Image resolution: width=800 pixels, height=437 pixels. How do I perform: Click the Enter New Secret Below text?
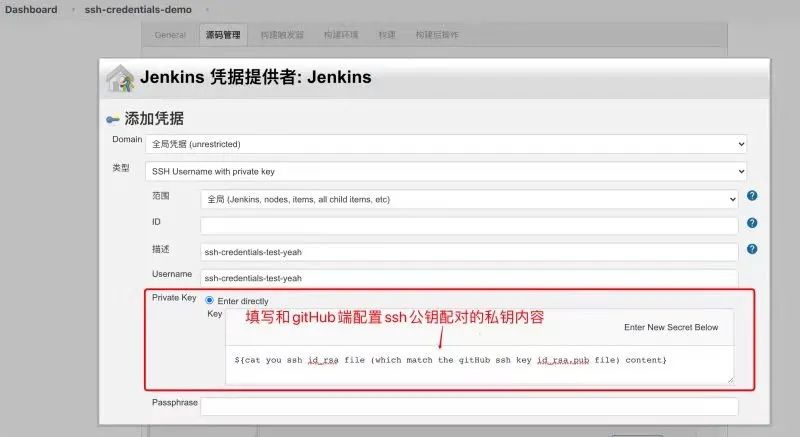coord(671,327)
